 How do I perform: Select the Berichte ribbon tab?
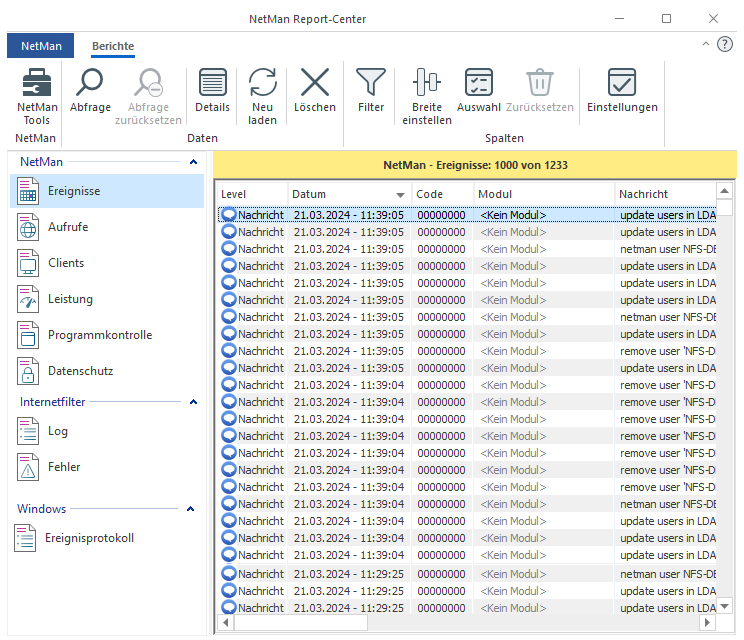click(x=113, y=46)
